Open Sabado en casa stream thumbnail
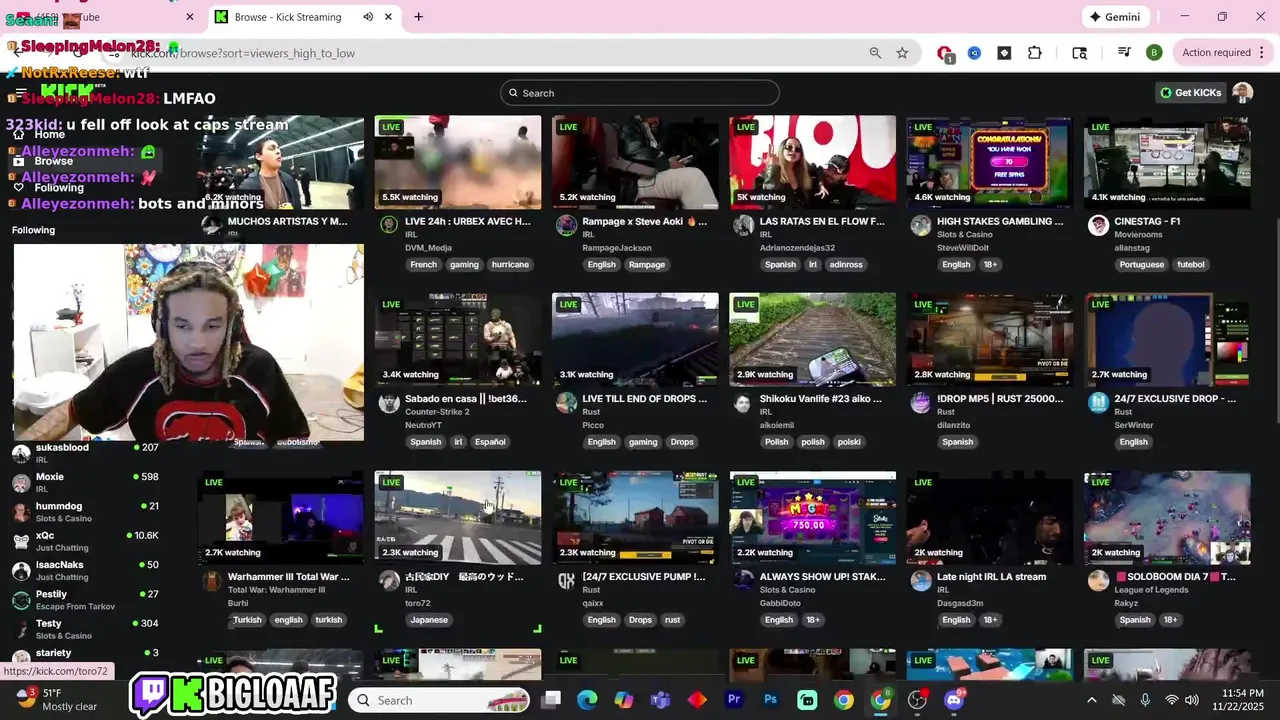This screenshot has height=720, width=1280. 458,339
